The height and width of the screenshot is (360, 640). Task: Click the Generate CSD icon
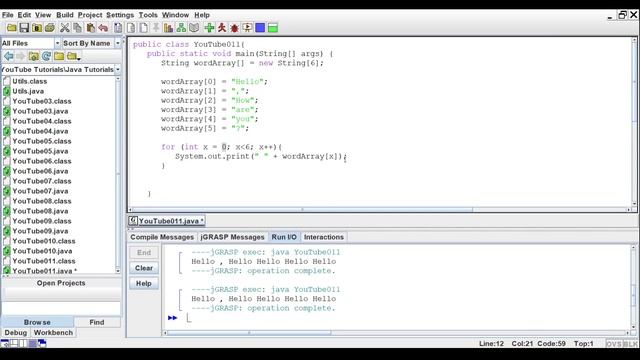(x=118, y=28)
